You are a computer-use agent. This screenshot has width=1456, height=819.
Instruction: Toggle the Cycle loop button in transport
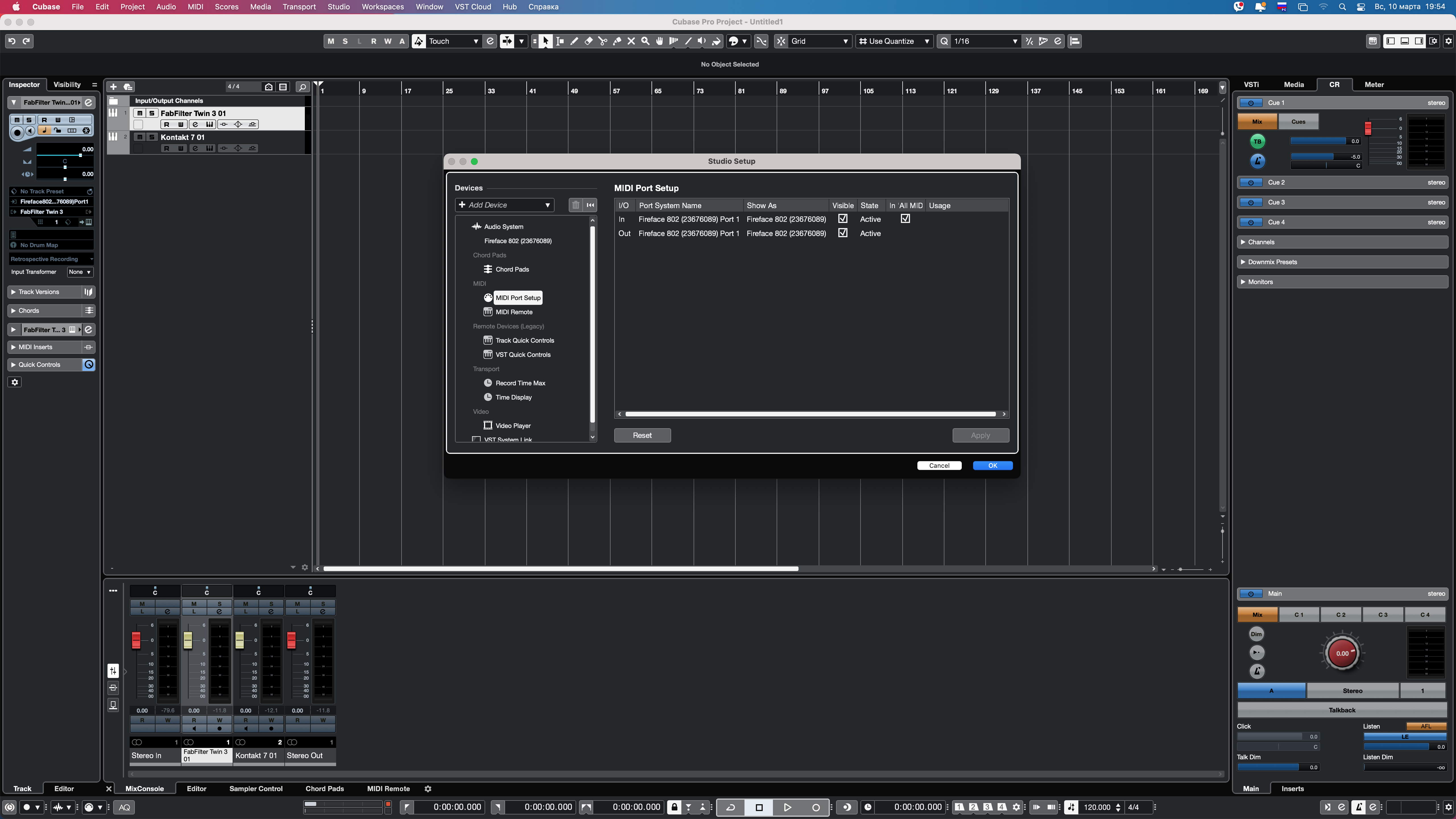(731, 807)
